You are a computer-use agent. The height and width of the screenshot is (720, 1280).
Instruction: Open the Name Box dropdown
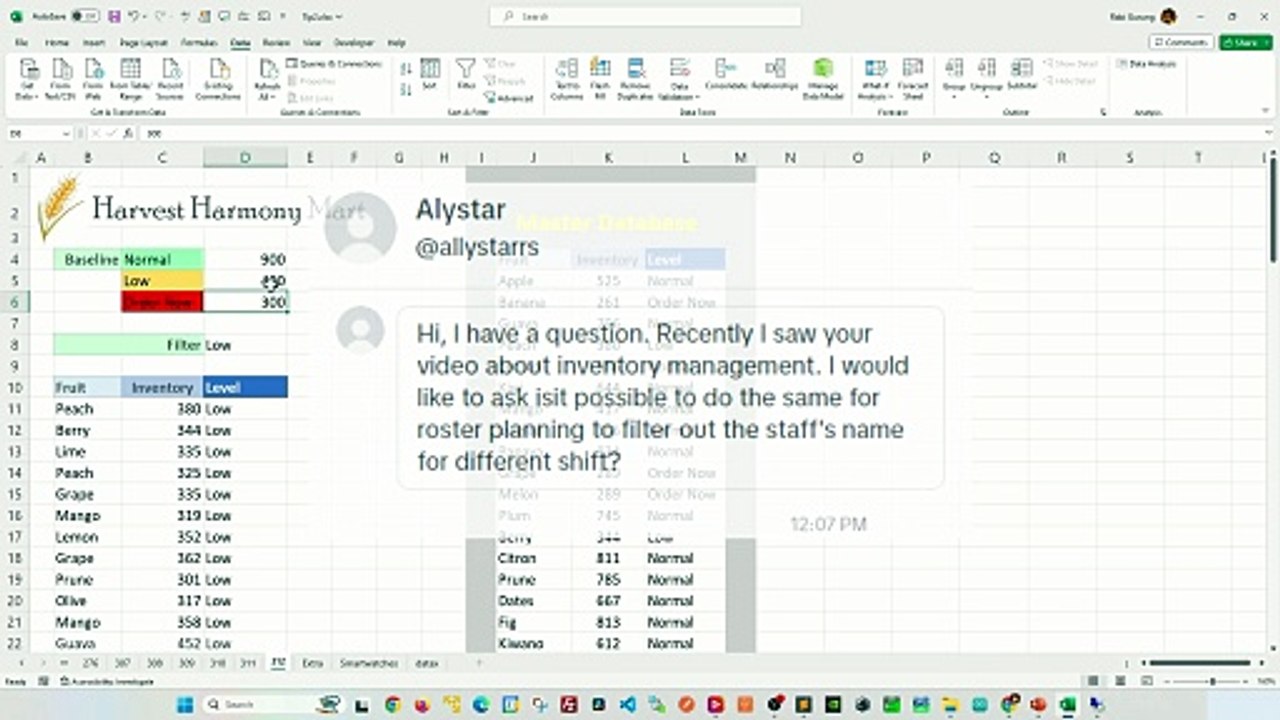tap(66, 133)
